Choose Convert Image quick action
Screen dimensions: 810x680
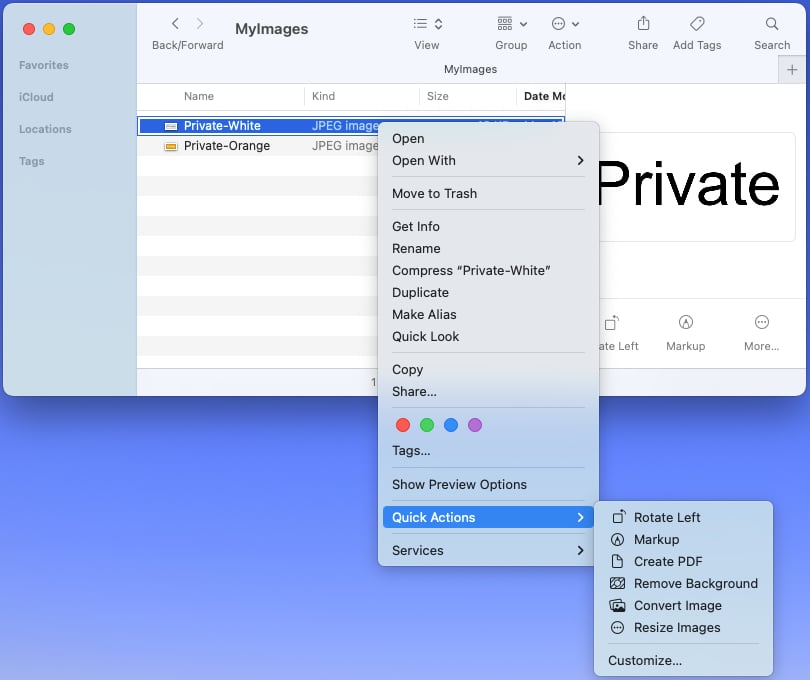(x=677, y=606)
